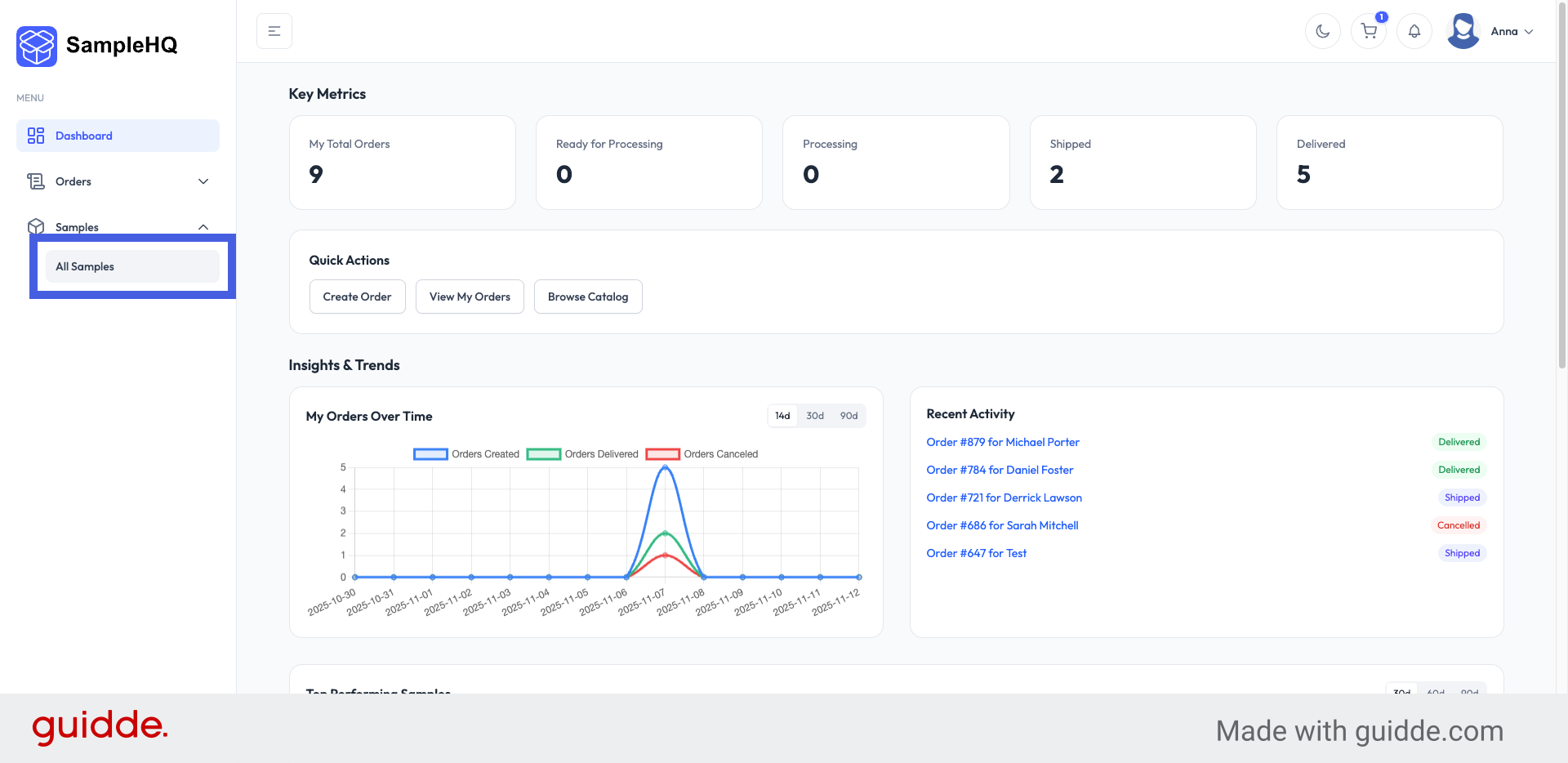
Task: Expand the Orders menu chevron
Action: point(203,181)
